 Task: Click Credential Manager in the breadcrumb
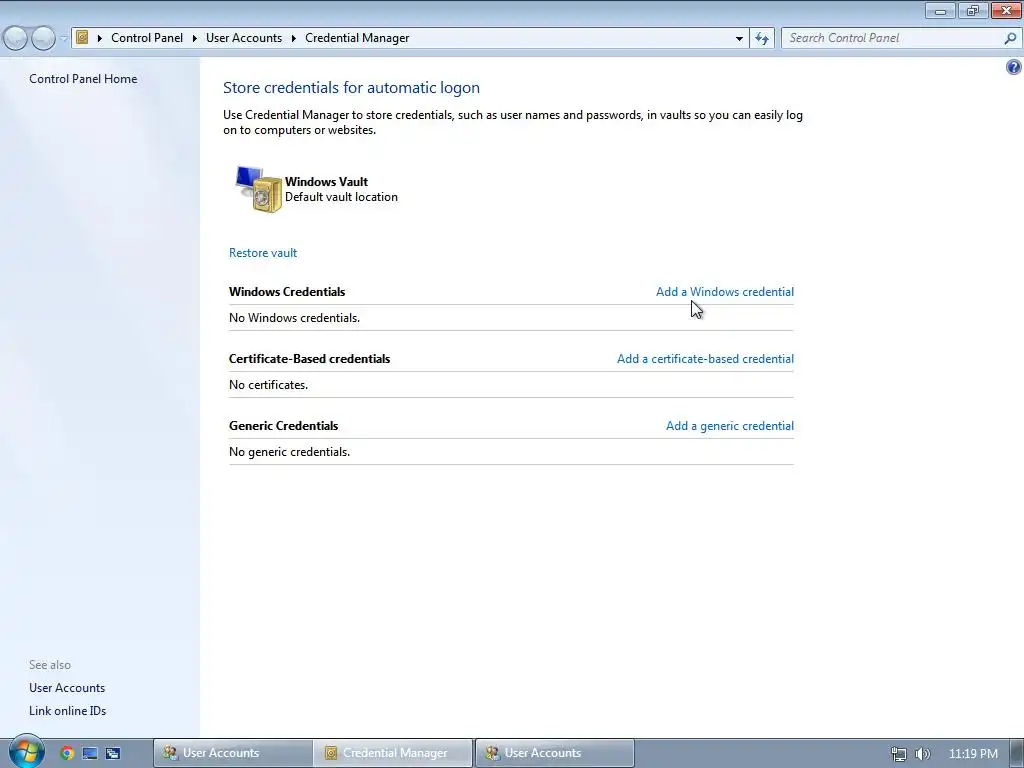pyautogui.click(x=357, y=38)
